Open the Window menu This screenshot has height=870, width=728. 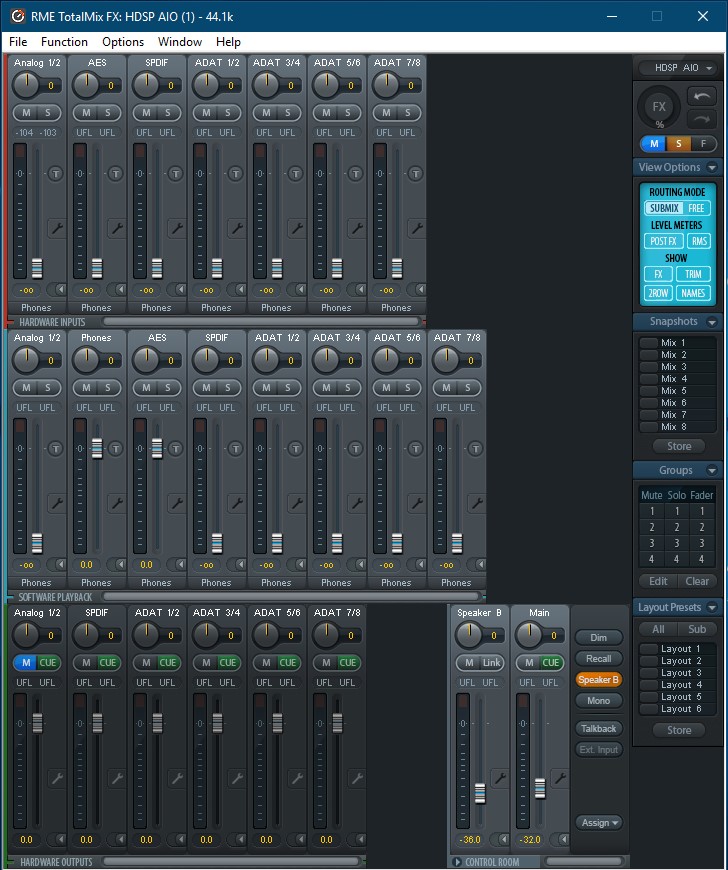[180, 42]
